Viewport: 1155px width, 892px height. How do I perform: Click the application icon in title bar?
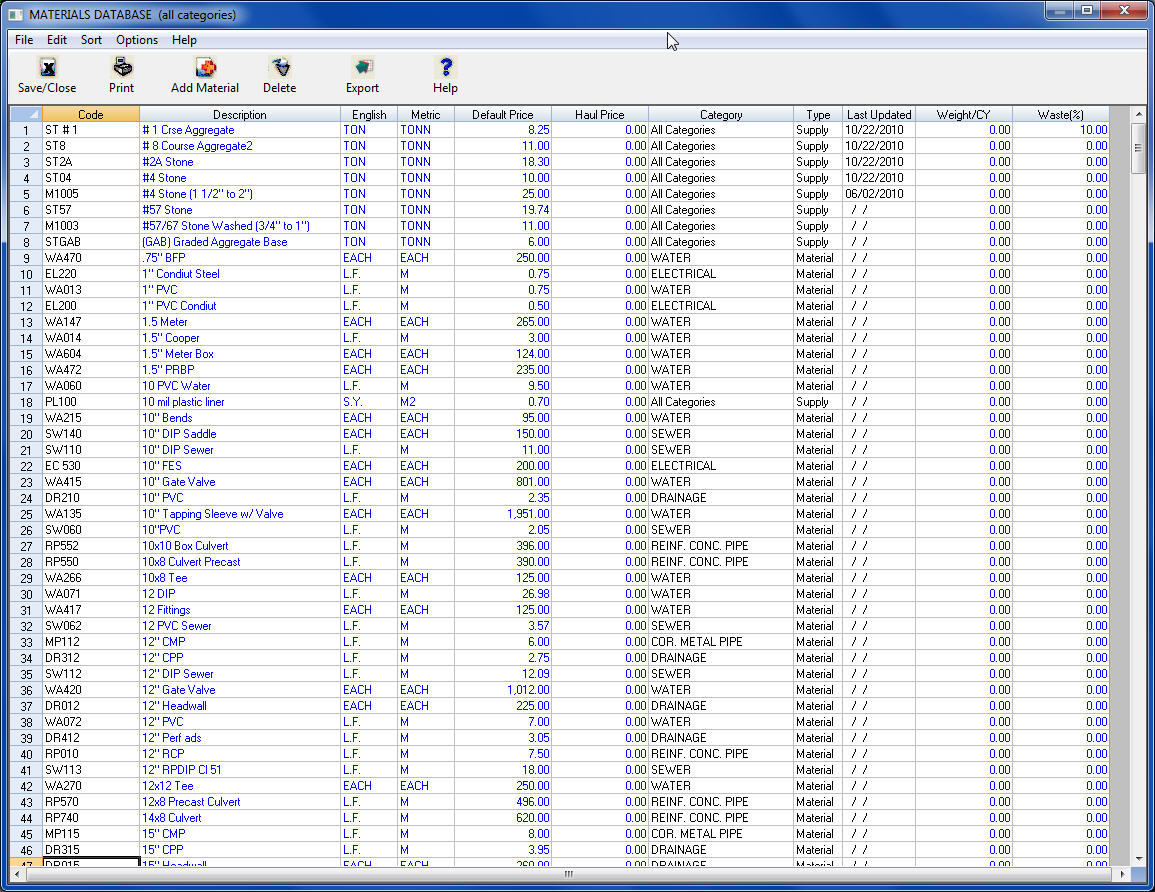point(15,15)
